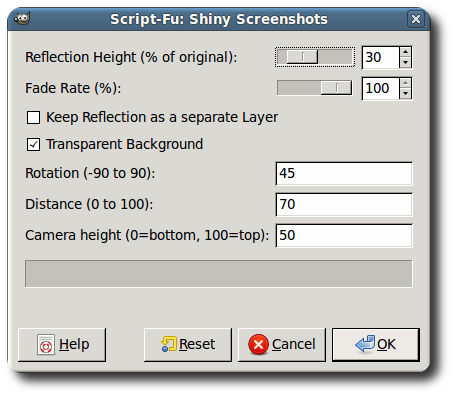
Task: Enable Keep Reflection as a separate Layer
Action: (33, 118)
